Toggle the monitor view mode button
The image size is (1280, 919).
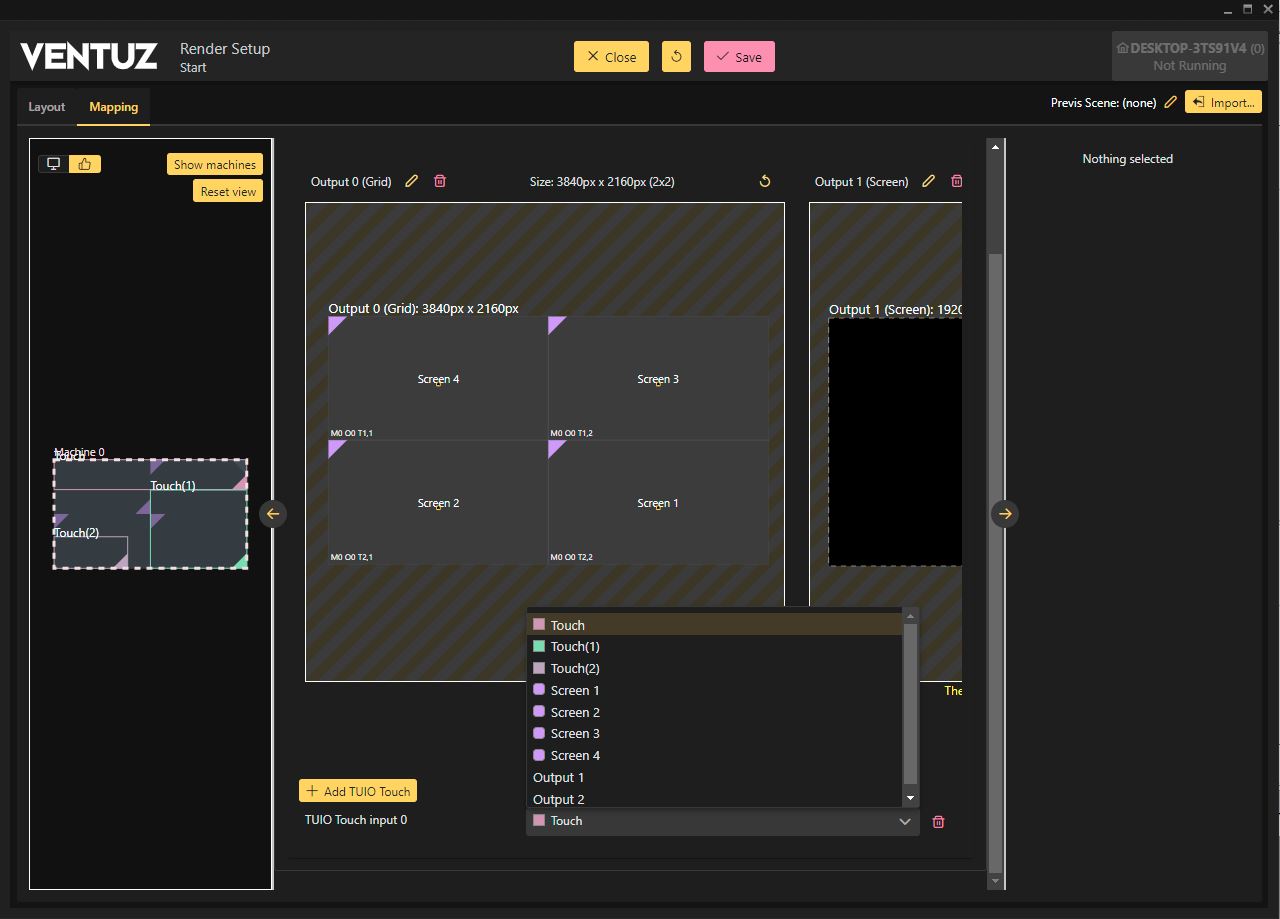tap(54, 164)
